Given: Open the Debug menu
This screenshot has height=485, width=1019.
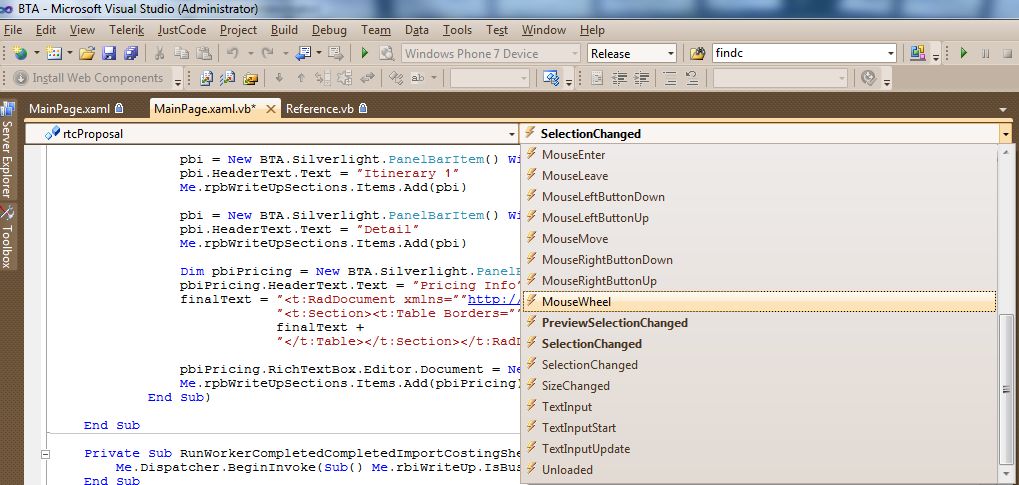Looking at the screenshot, I should 329,30.
